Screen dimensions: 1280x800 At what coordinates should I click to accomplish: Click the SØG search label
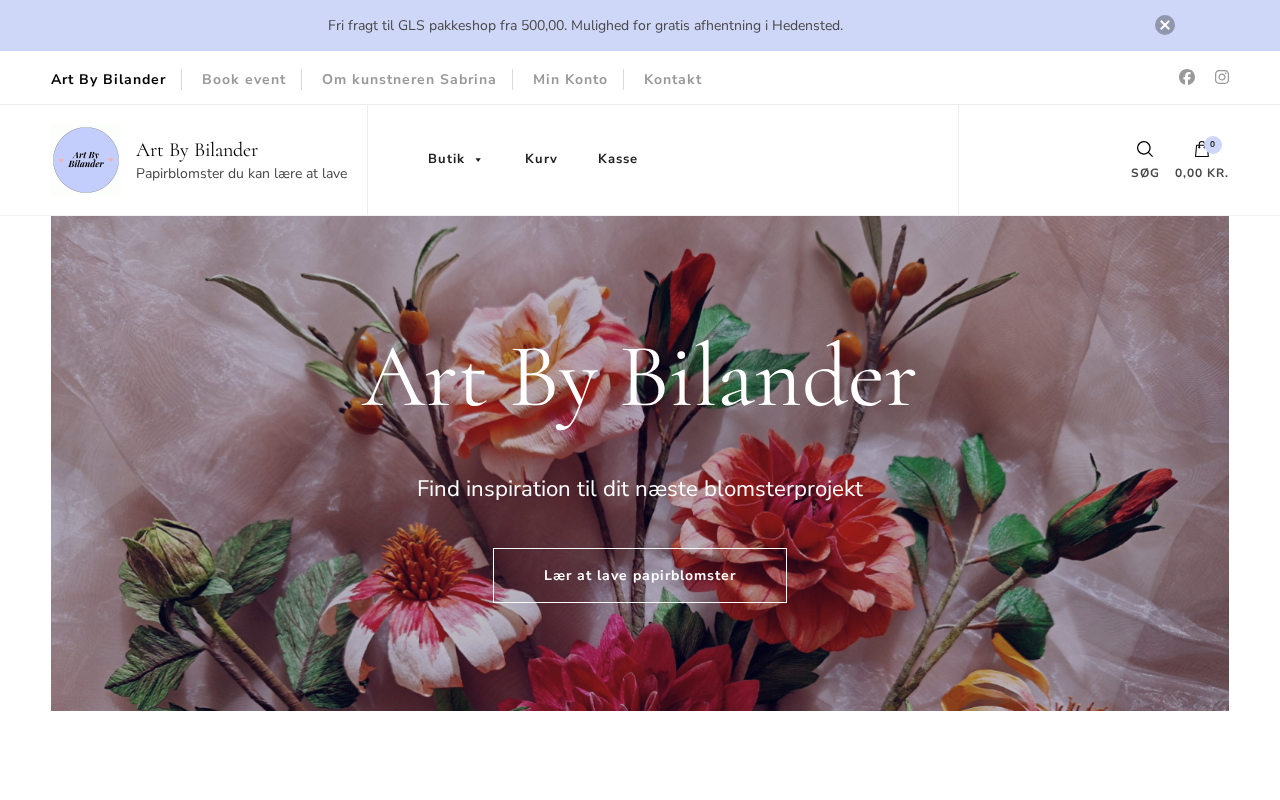tap(1145, 173)
